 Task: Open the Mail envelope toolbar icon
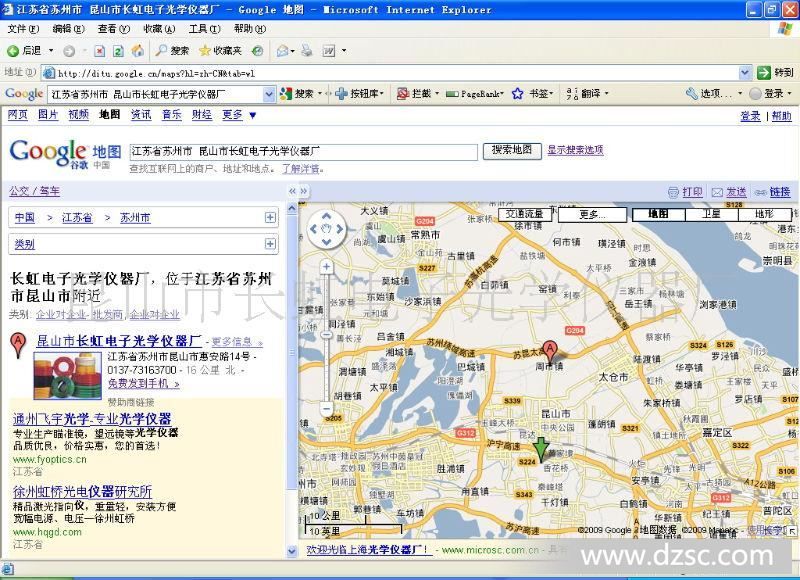pos(282,51)
